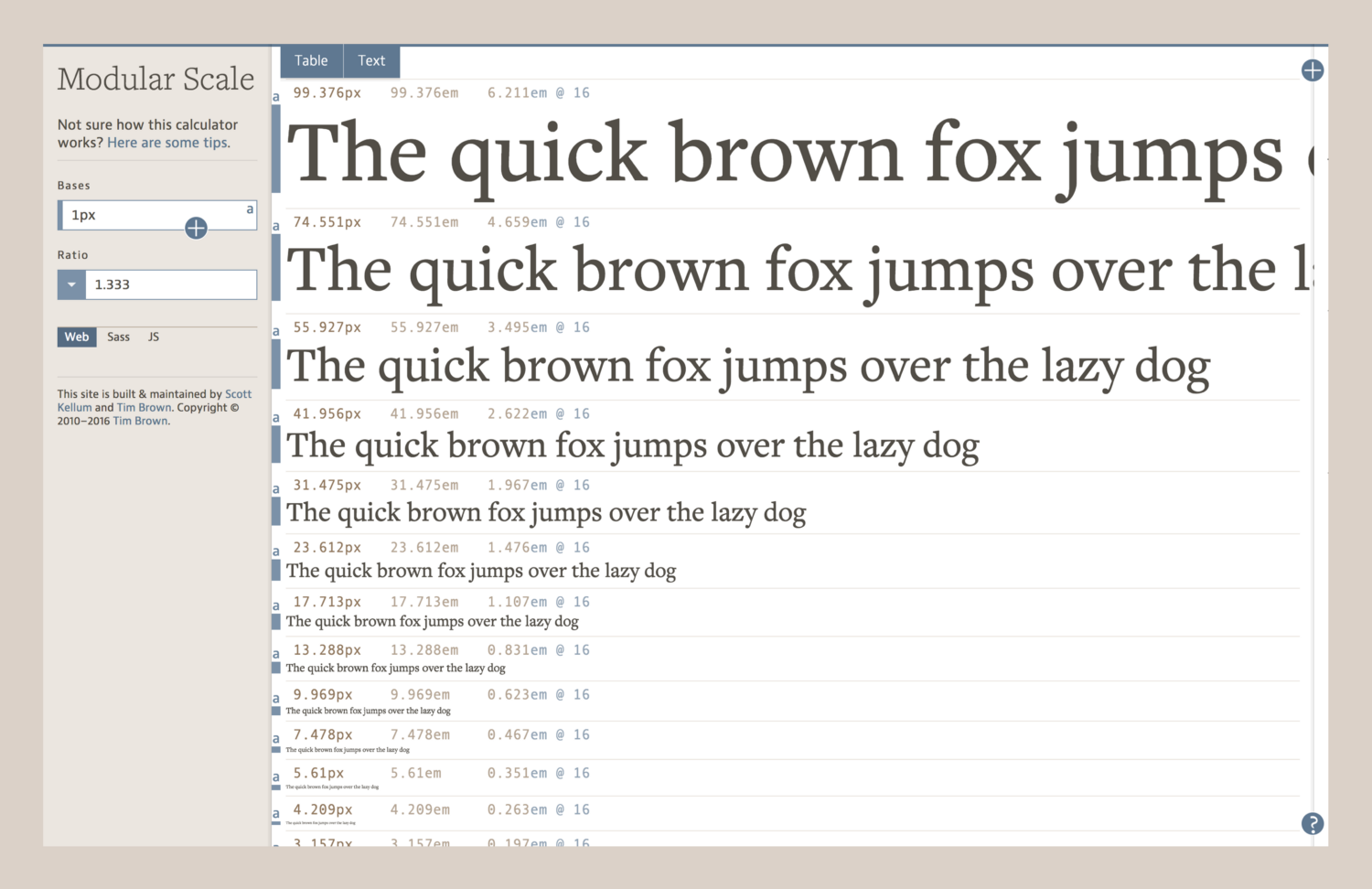Click the 0.831em @ 16 value
Screen dimensions: 1372x889
pyautogui.click(x=539, y=650)
